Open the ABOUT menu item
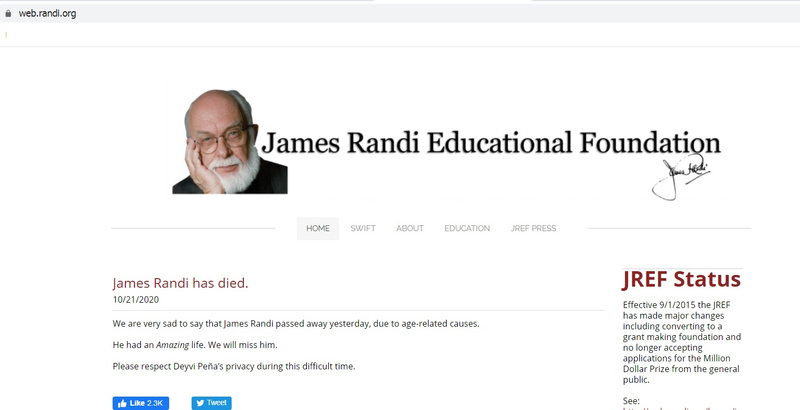This screenshot has height=410, width=800. tap(410, 228)
